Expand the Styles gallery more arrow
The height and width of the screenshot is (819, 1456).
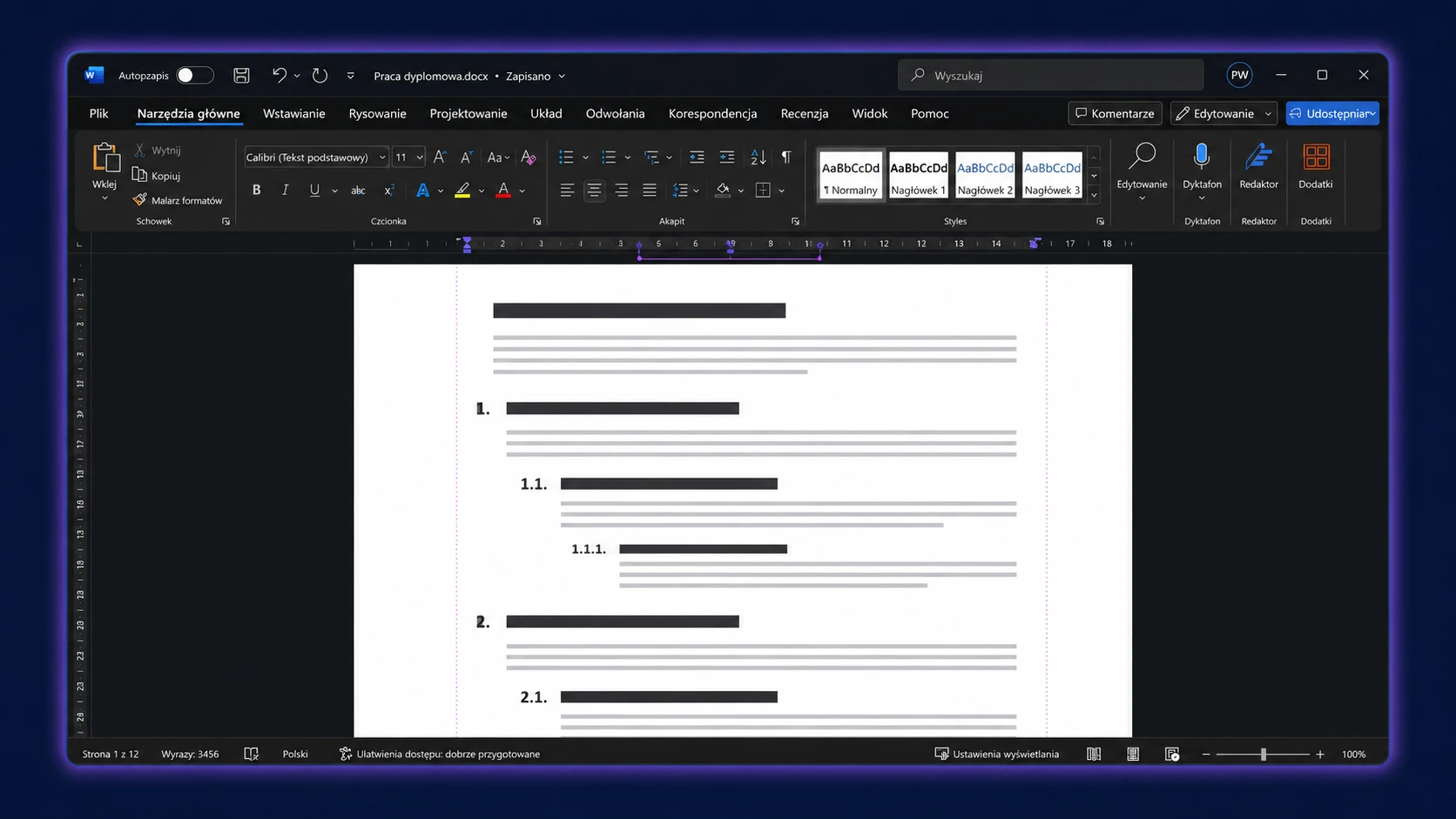(1095, 195)
